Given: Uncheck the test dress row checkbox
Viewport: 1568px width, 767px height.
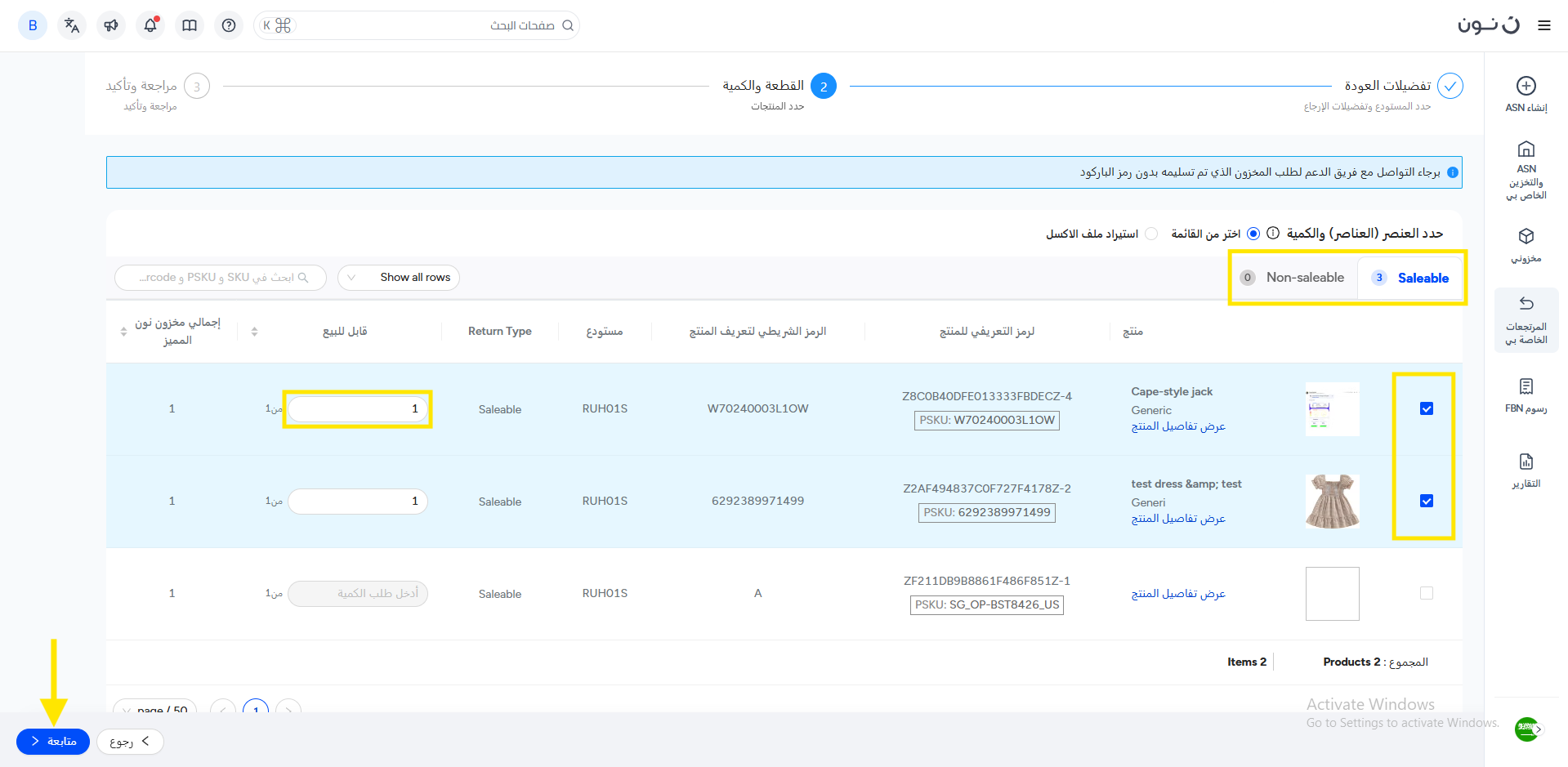Looking at the screenshot, I should point(1427,501).
